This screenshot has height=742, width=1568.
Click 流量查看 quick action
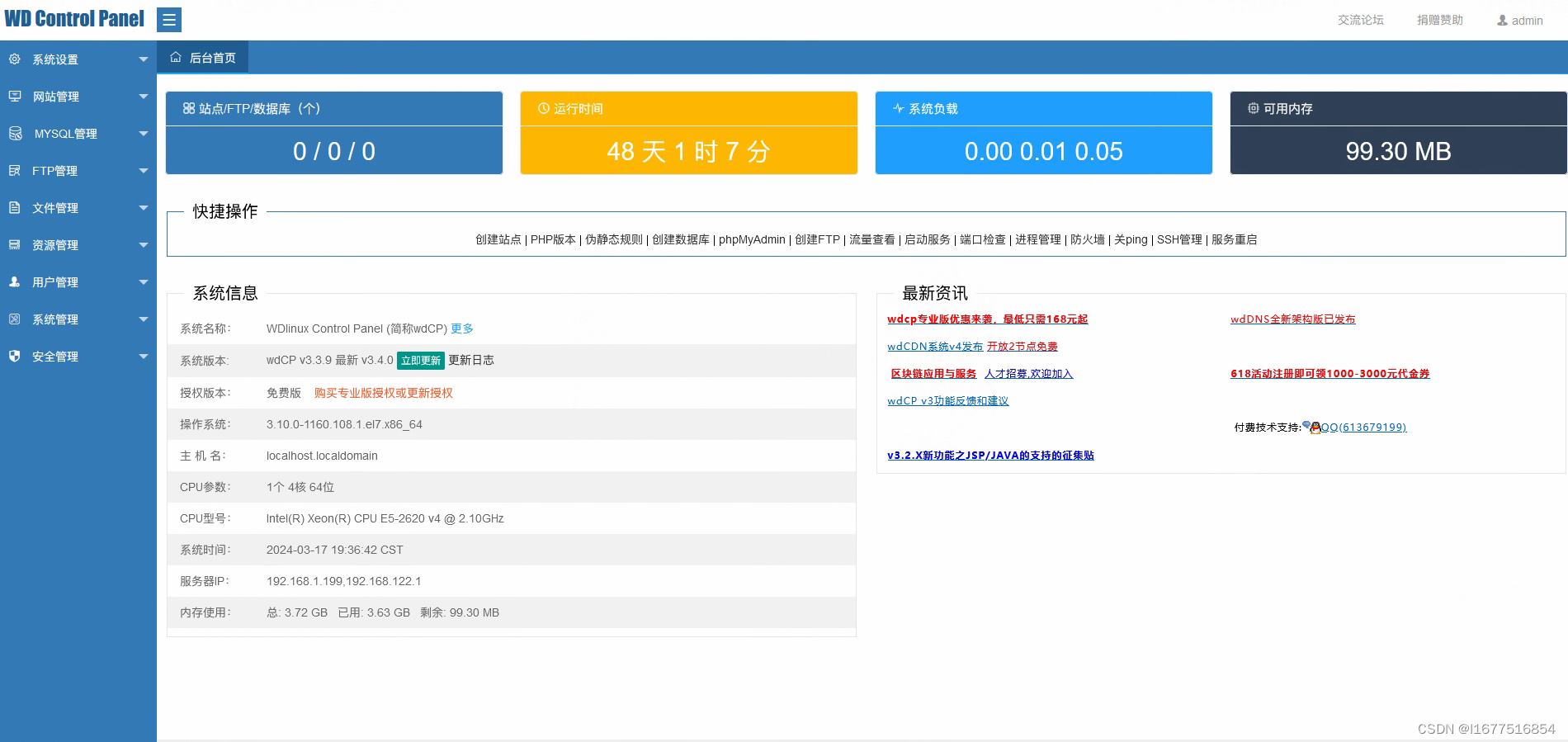pyautogui.click(x=872, y=239)
